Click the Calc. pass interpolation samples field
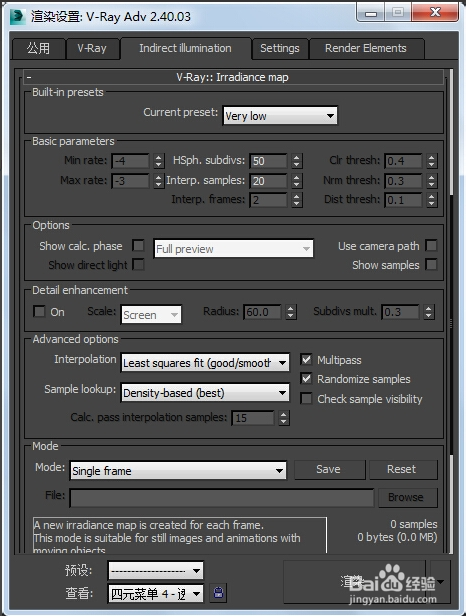466x616 pixels. (x=253, y=418)
